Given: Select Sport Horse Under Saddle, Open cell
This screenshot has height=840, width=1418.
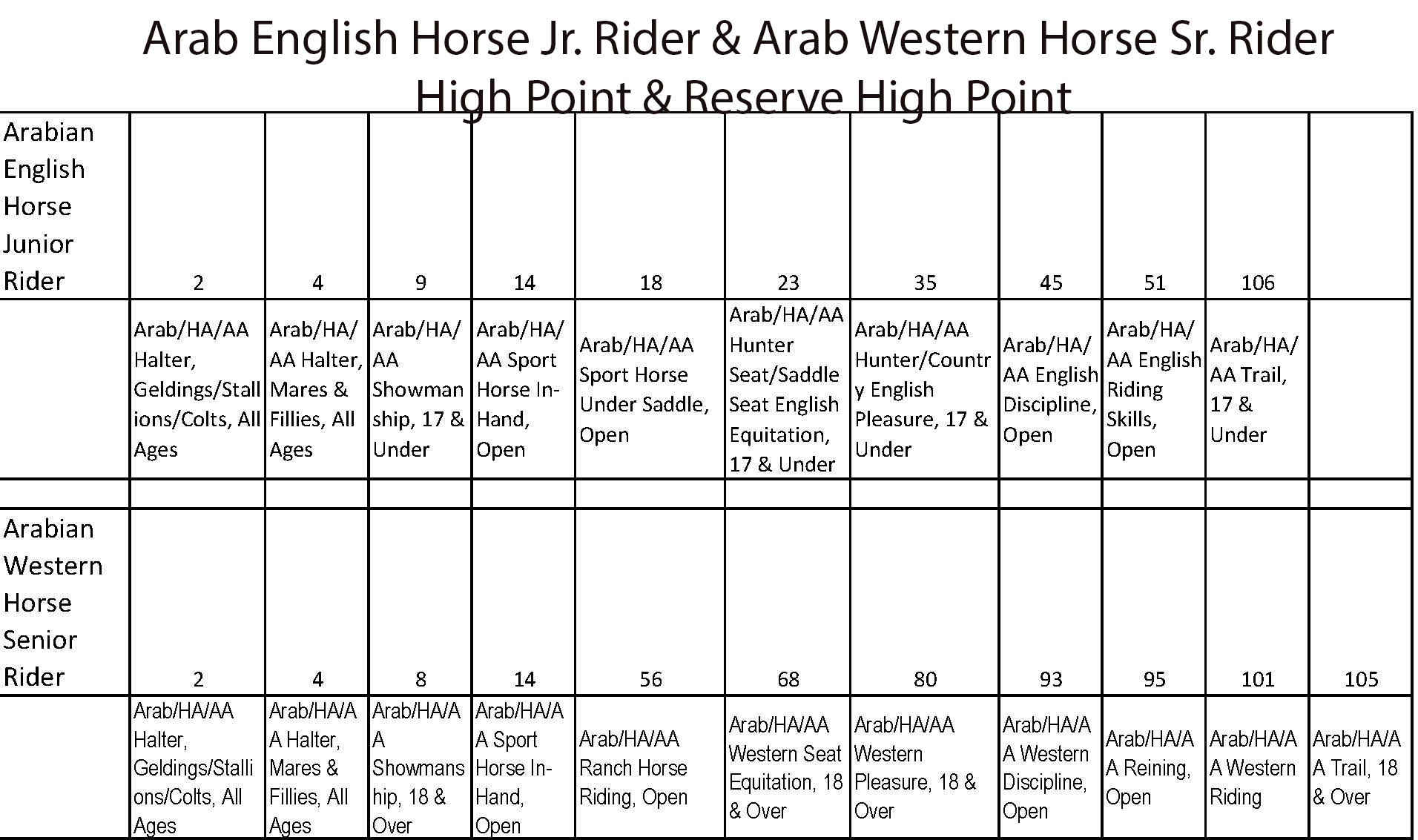Looking at the screenshot, I should click(x=644, y=389).
